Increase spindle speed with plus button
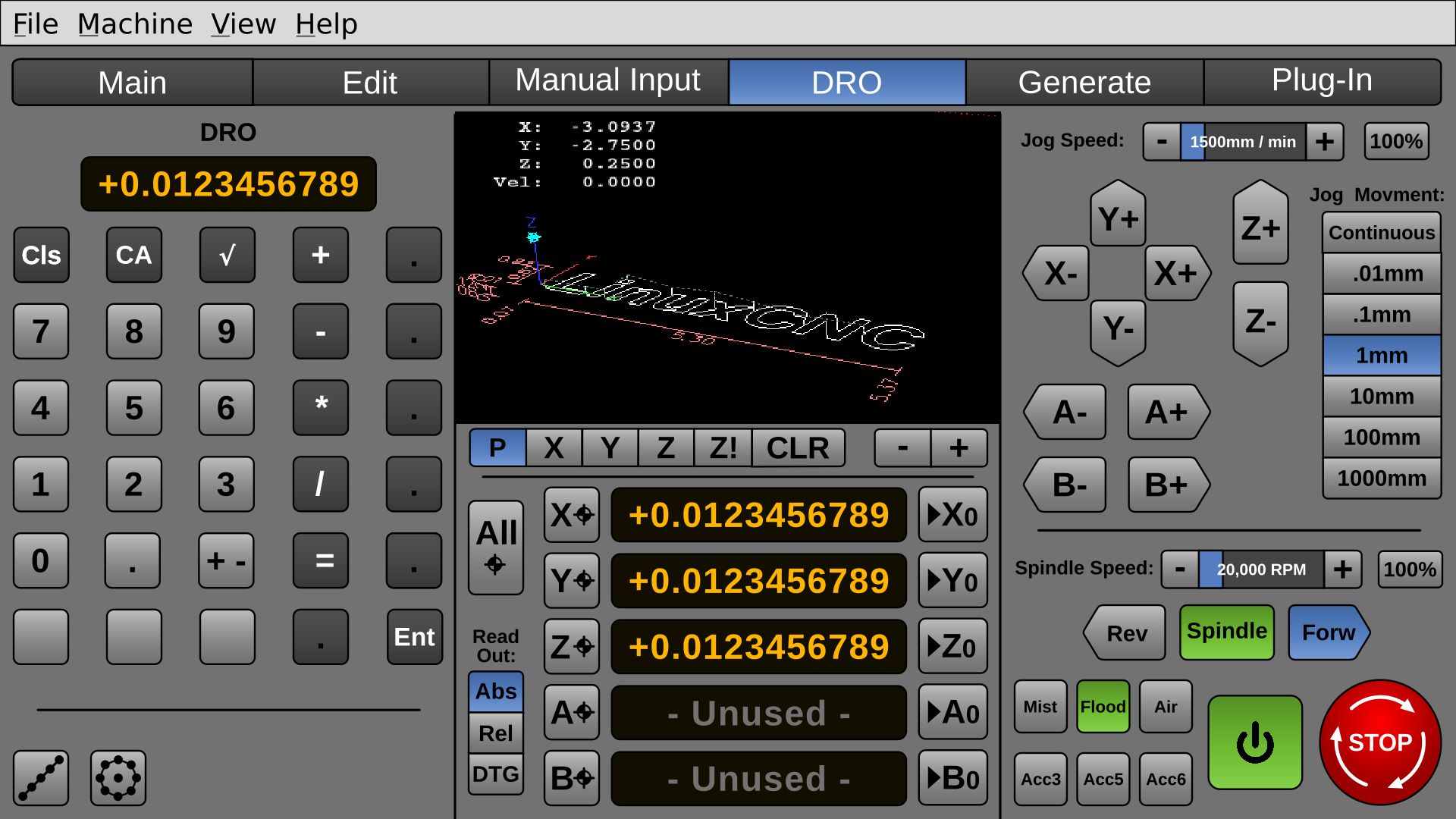 [x=1343, y=570]
